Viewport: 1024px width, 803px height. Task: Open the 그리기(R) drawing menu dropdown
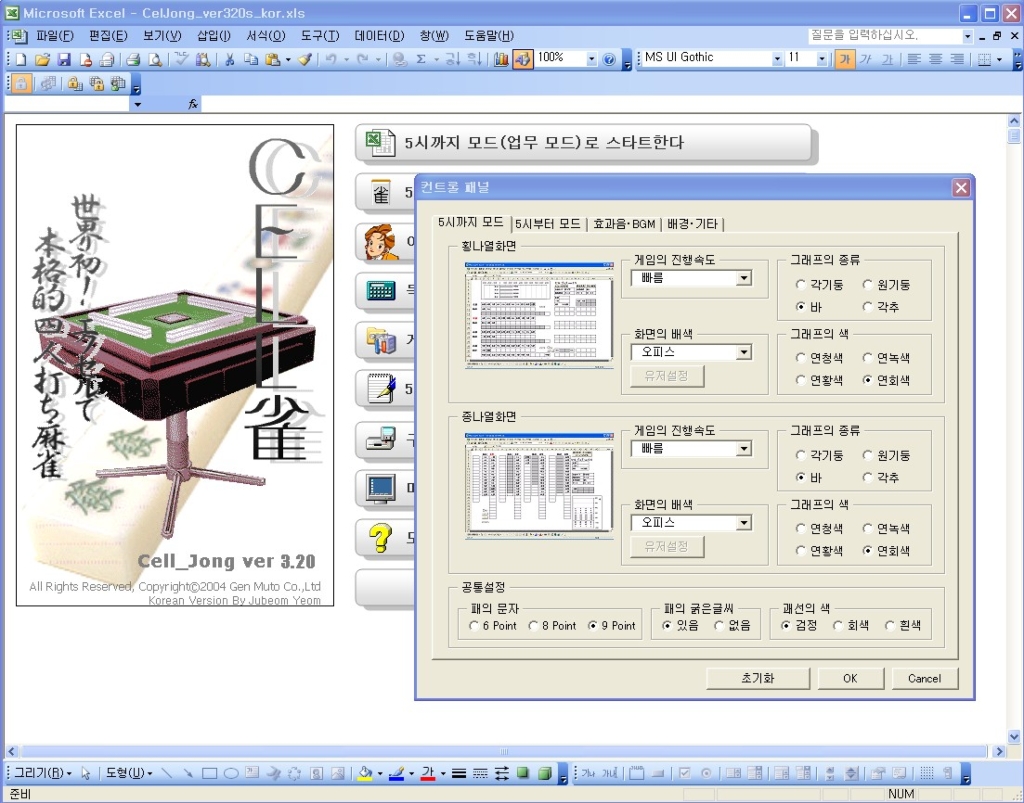42,774
